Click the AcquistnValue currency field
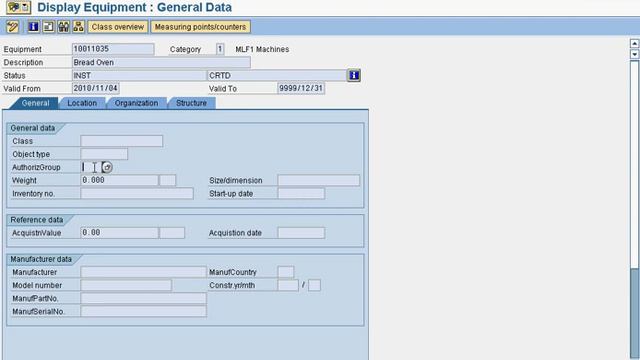Screen dimensions: 640x360 click(172, 233)
